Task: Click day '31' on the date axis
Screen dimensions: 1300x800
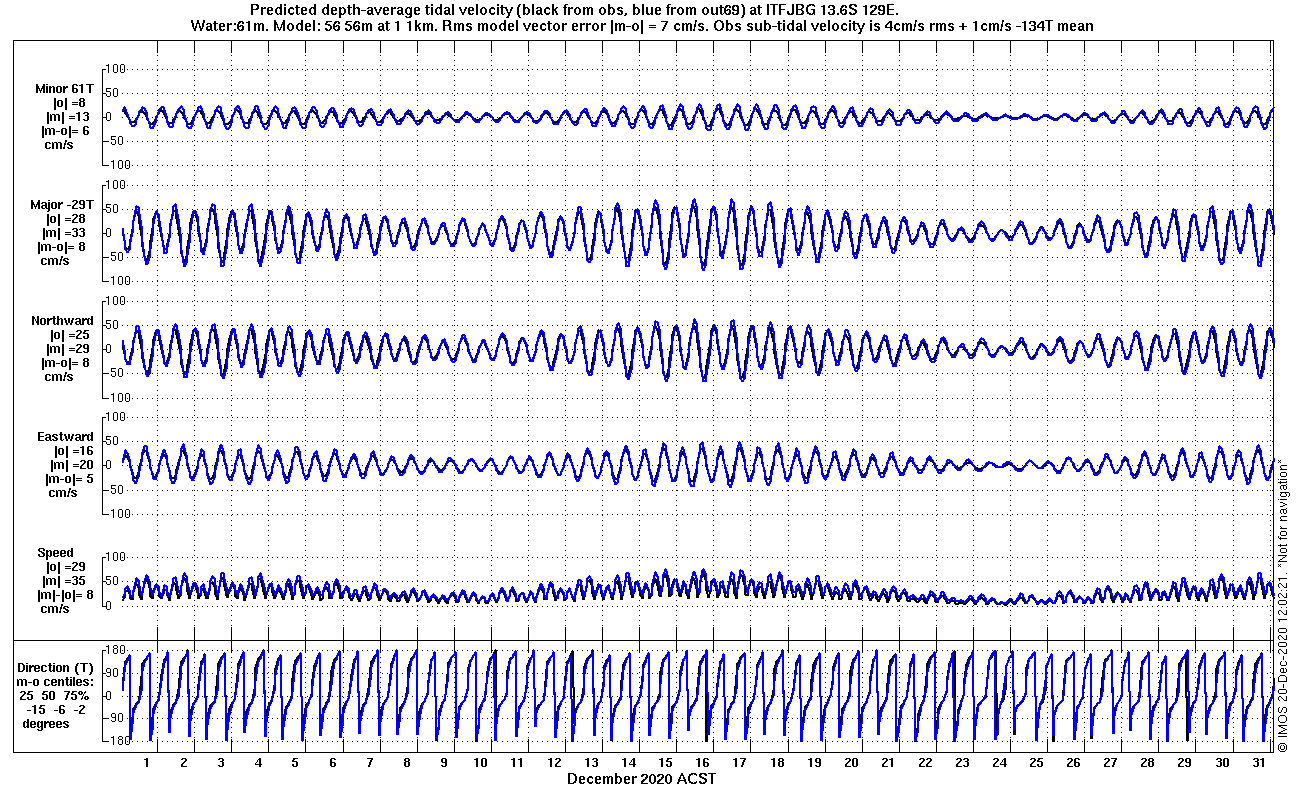Action: pos(1259,763)
